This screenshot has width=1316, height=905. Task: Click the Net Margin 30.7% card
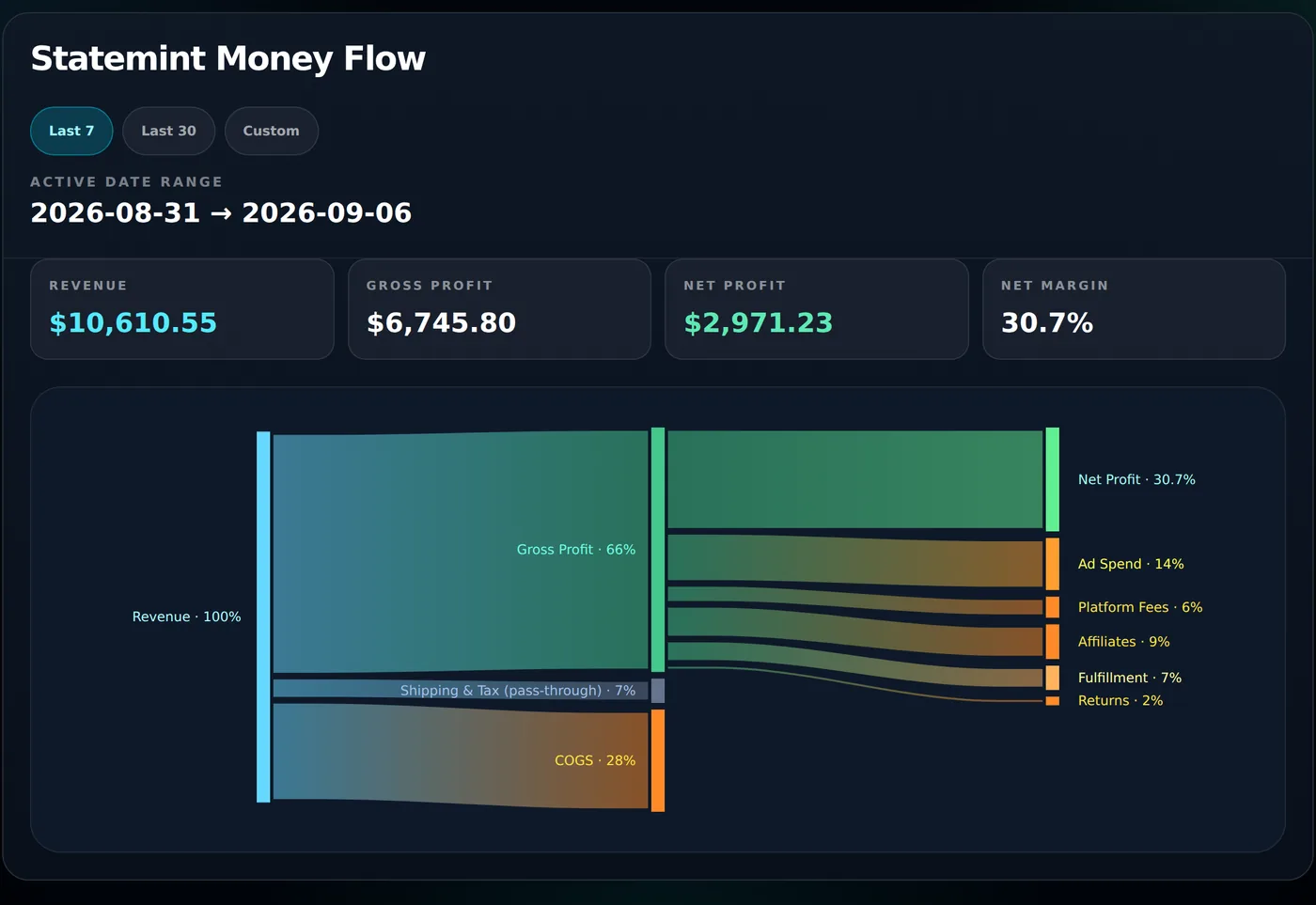point(1134,309)
